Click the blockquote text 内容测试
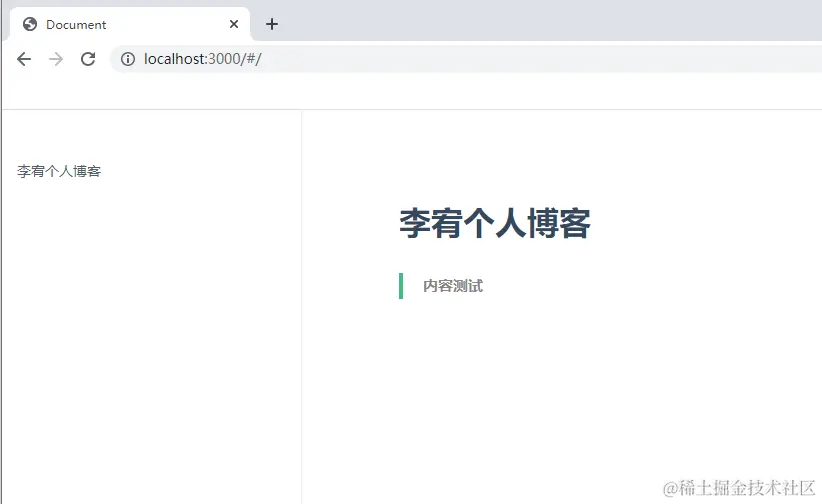The width and height of the screenshot is (822, 504). (x=452, y=286)
